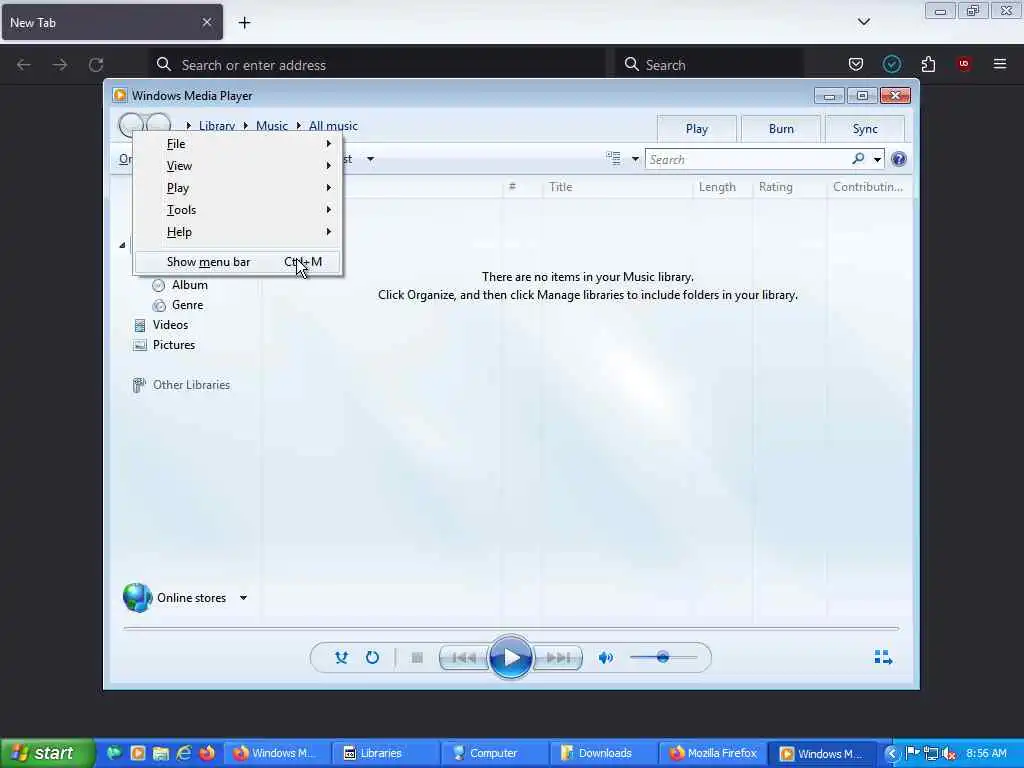Open the Tools submenu
This screenshot has width=1024, height=768.
click(238, 210)
